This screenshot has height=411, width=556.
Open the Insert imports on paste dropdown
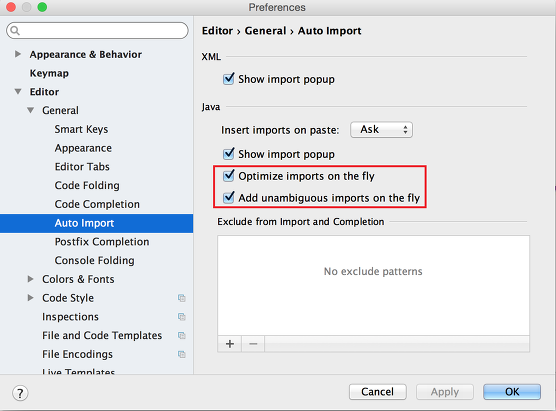tap(381, 130)
